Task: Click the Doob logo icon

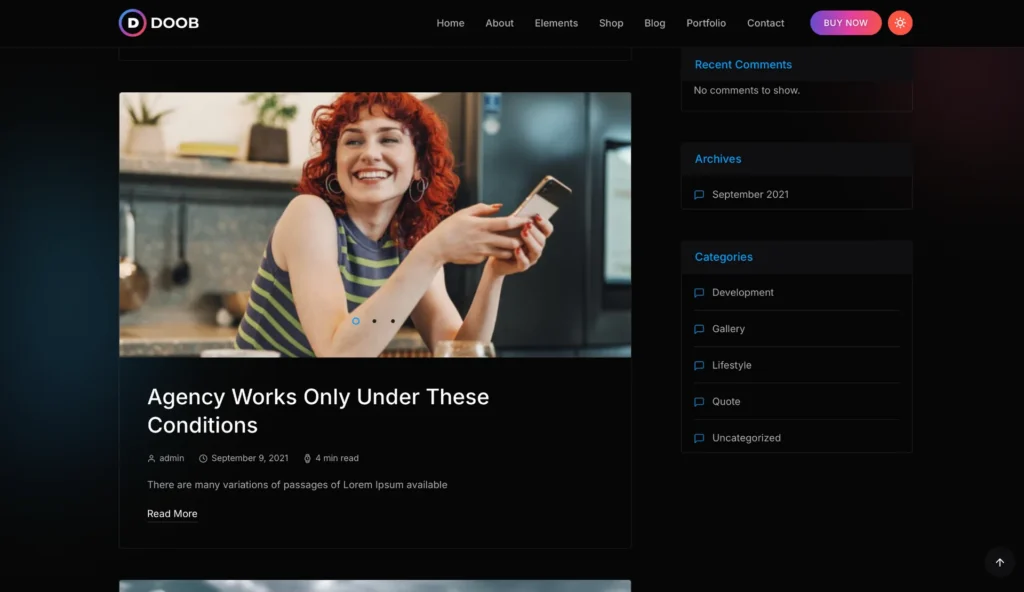Action: [x=132, y=23]
